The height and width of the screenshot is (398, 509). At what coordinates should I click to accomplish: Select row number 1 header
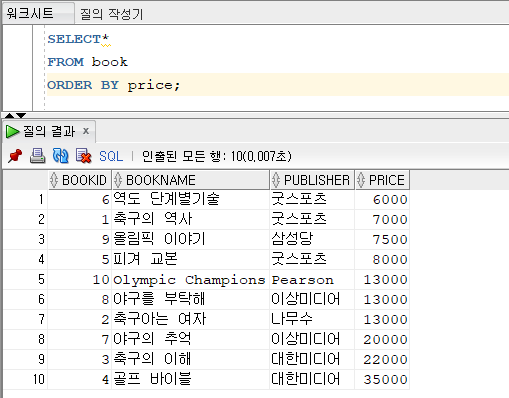pos(25,199)
